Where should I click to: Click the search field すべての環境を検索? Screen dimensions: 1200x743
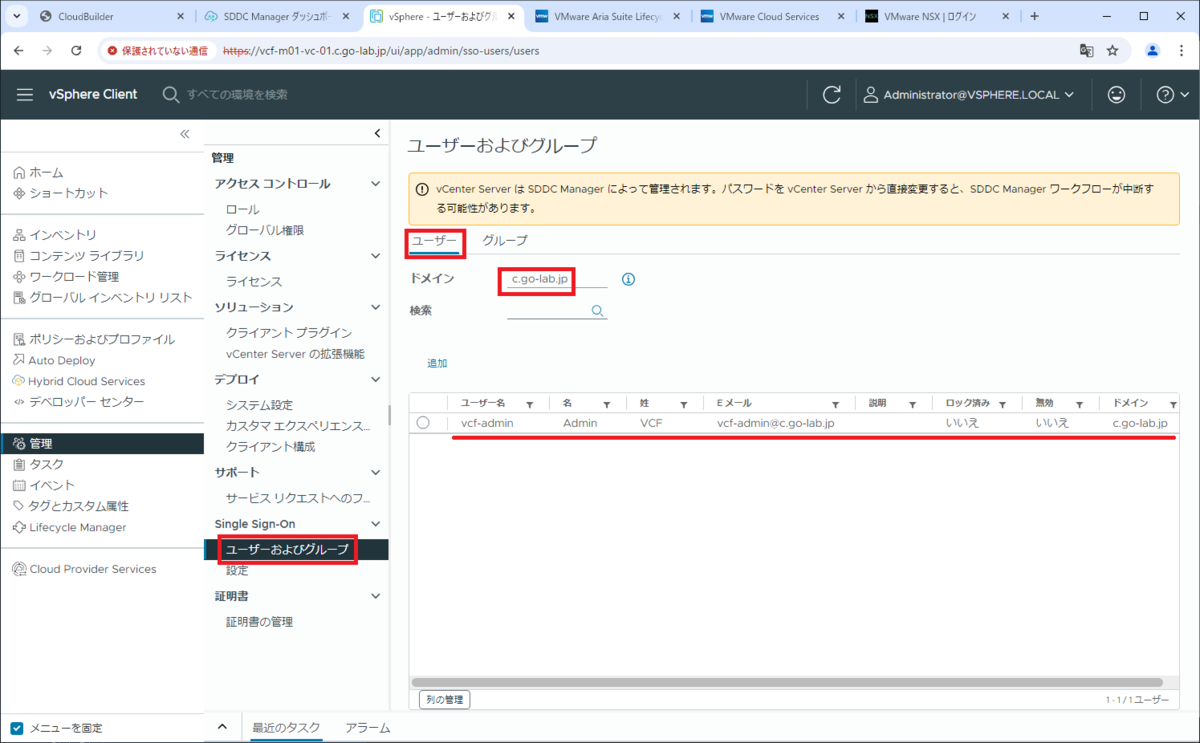click(x=237, y=94)
